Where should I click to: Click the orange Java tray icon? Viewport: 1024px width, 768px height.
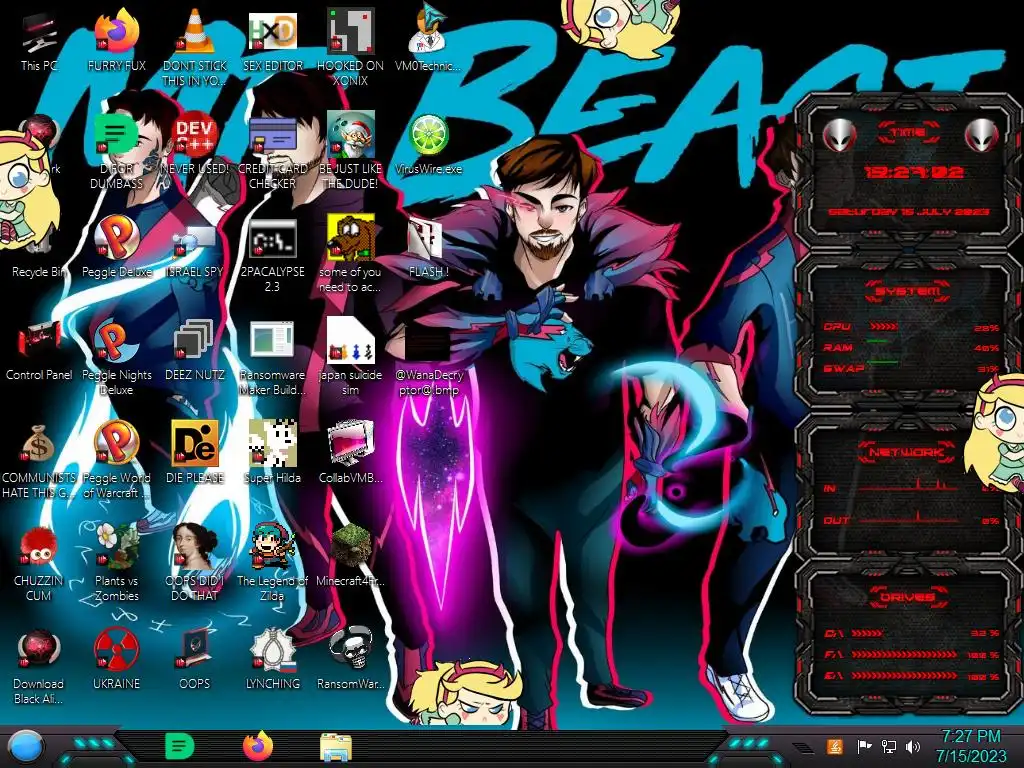[835, 746]
